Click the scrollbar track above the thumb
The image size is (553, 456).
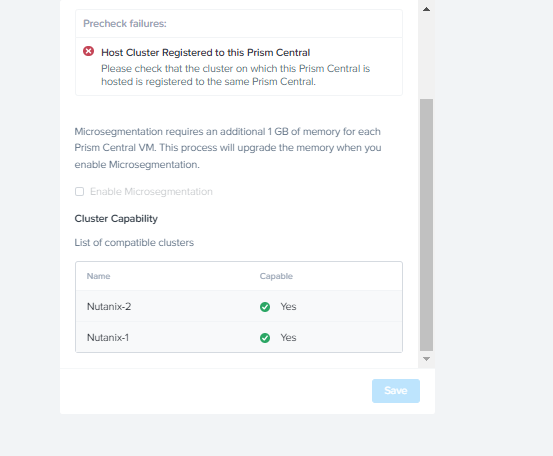[426, 56]
